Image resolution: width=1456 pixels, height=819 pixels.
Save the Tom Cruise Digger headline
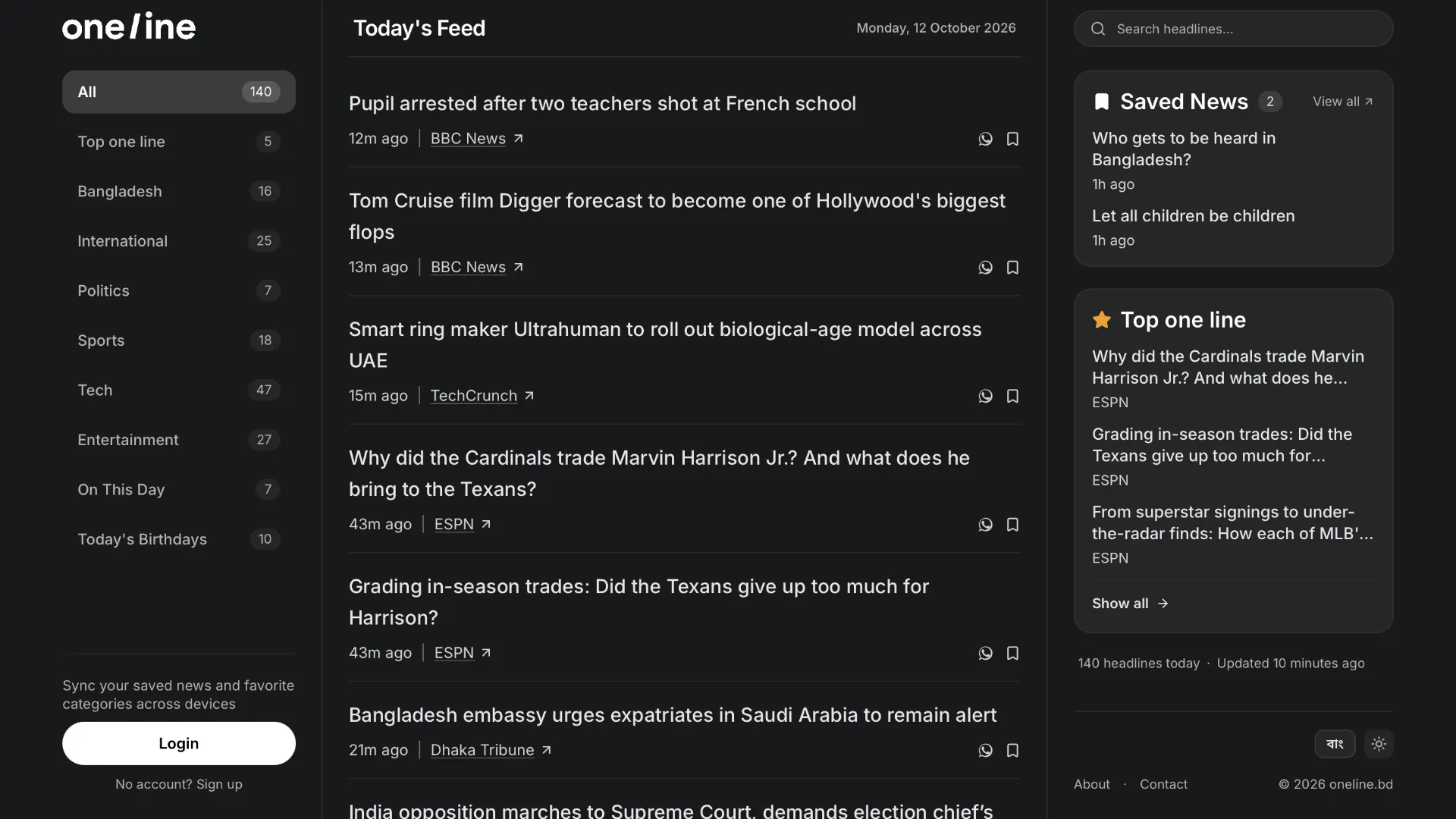(1012, 268)
